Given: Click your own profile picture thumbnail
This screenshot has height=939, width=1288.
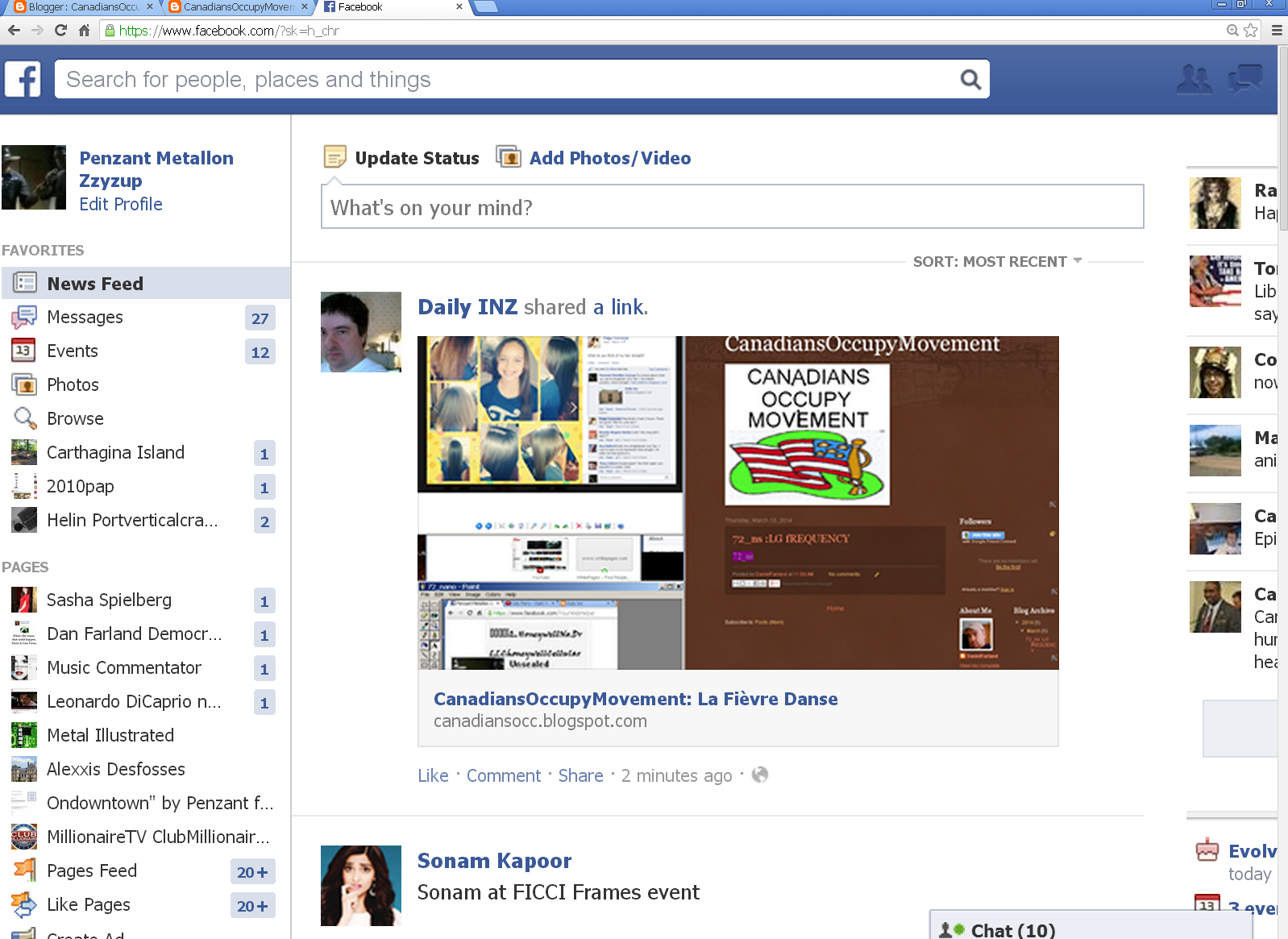Looking at the screenshot, I should pos(34,177).
